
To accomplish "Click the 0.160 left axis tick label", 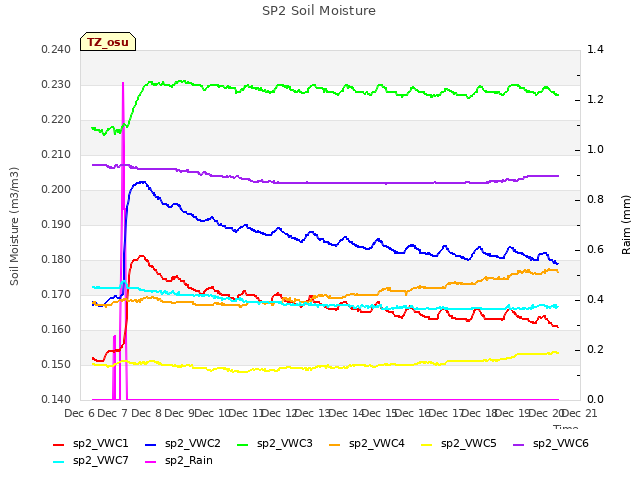I will [56, 330].
